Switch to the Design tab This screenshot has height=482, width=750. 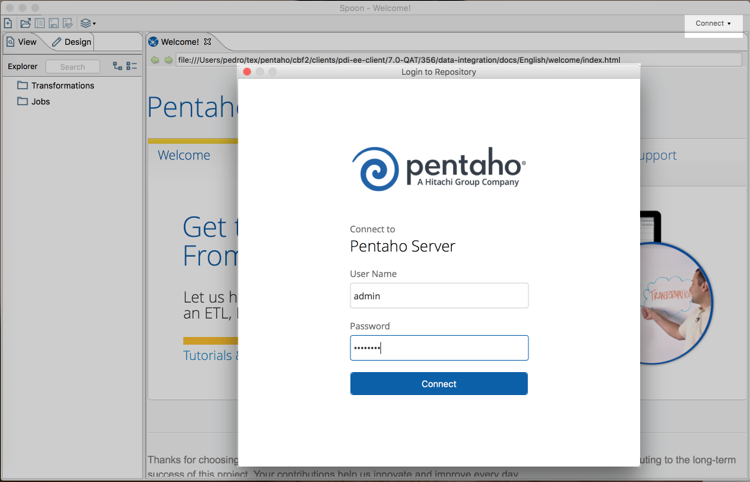click(x=72, y=42)
